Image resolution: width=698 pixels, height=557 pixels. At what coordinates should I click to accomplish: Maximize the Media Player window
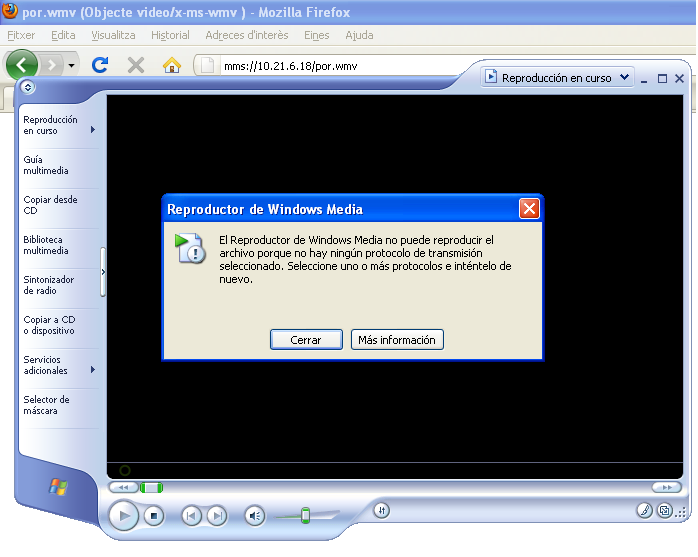click(662, 79)
